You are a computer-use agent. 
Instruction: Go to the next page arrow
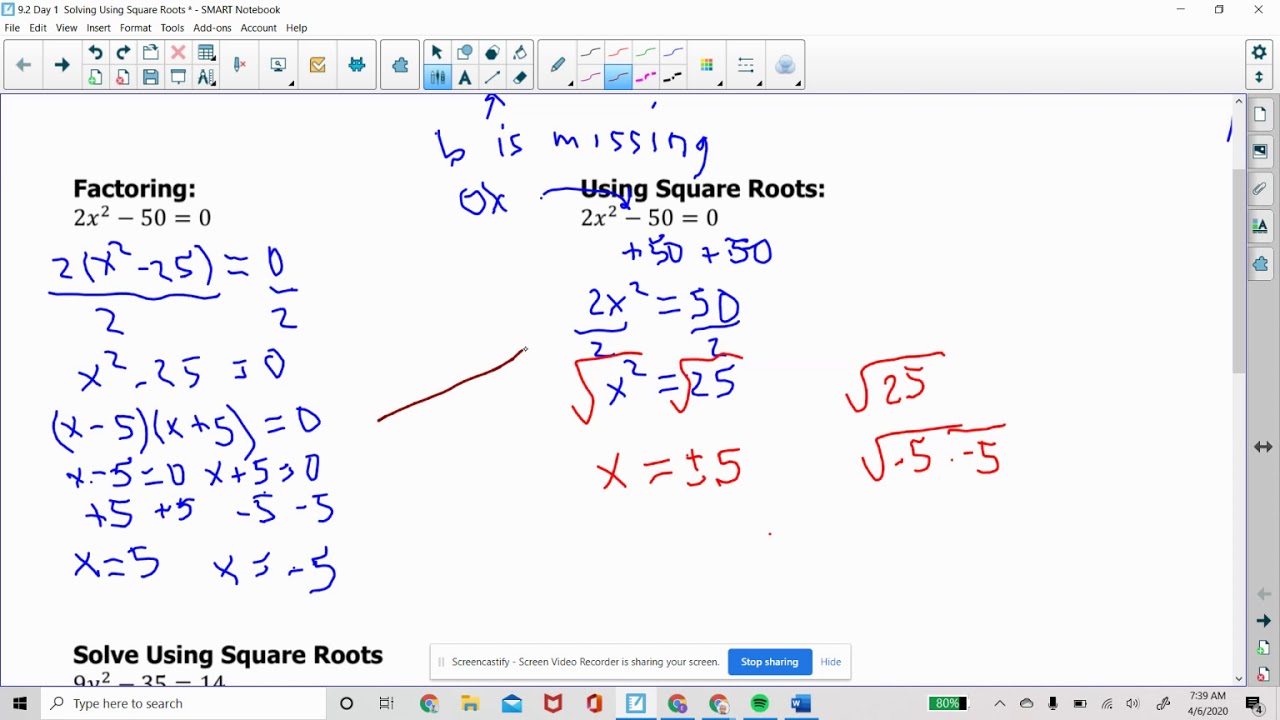click(x=61, y=65)
